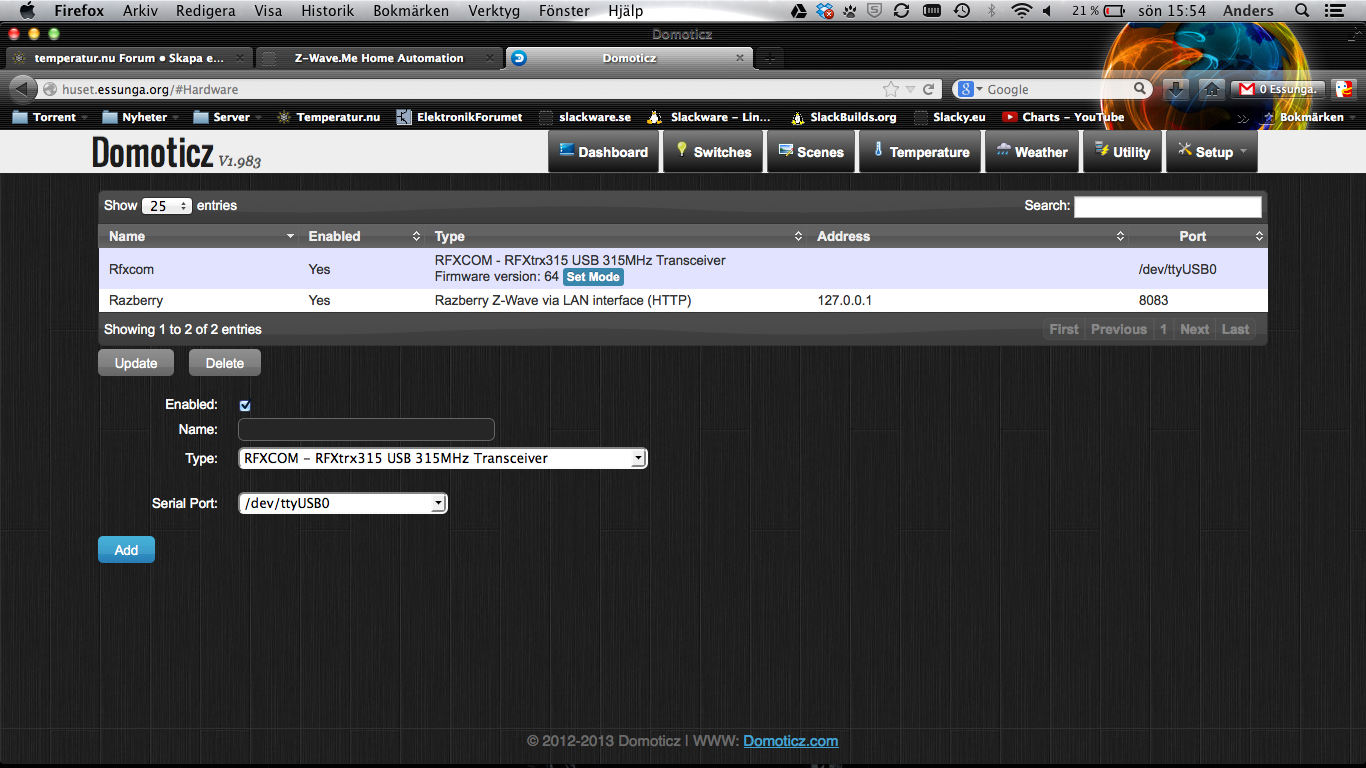
Task: Click the Dashboard monitor icon
Action: [x=567, y=151]
